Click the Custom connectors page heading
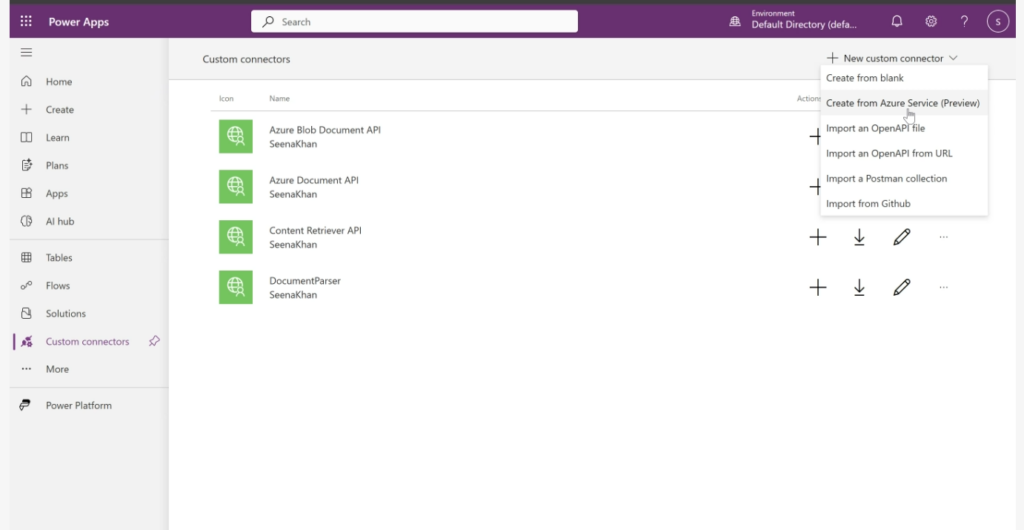This screenshot has width=1024, height=530. (x=246, y=59)
